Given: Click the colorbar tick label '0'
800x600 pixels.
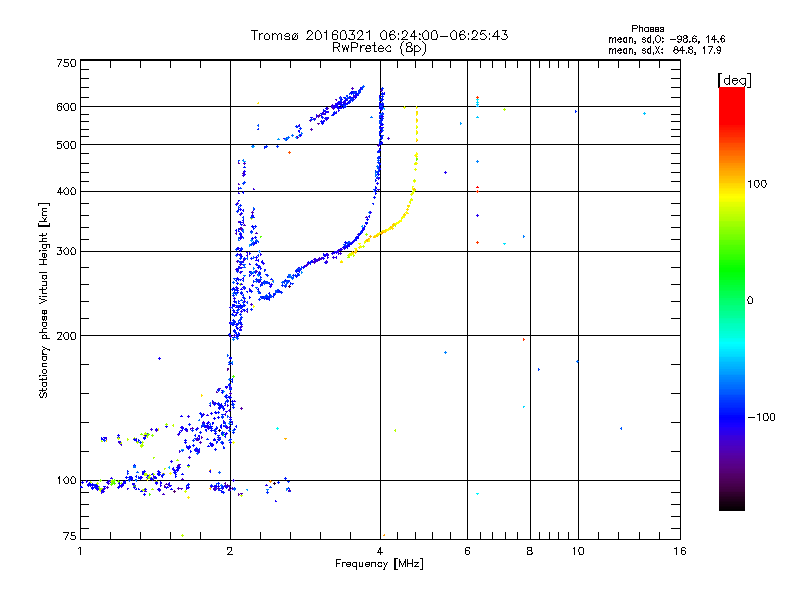Looking at the screenshot, I should click(750, 301).
